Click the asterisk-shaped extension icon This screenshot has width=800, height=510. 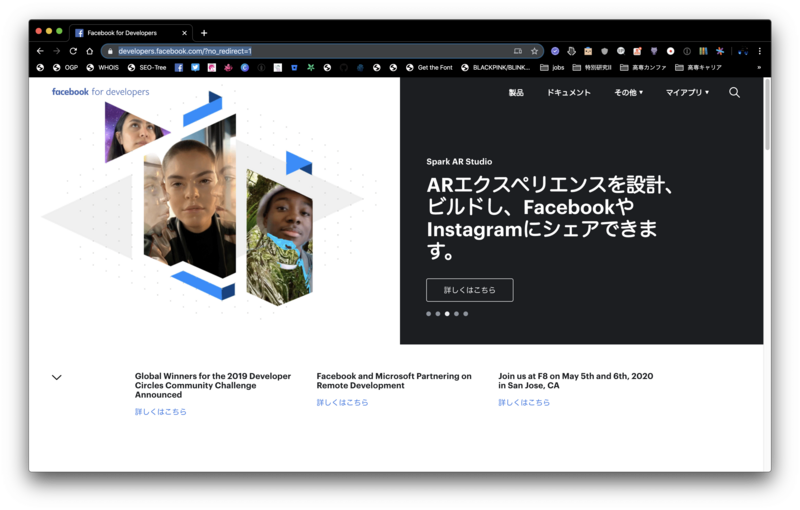[720, 51]
